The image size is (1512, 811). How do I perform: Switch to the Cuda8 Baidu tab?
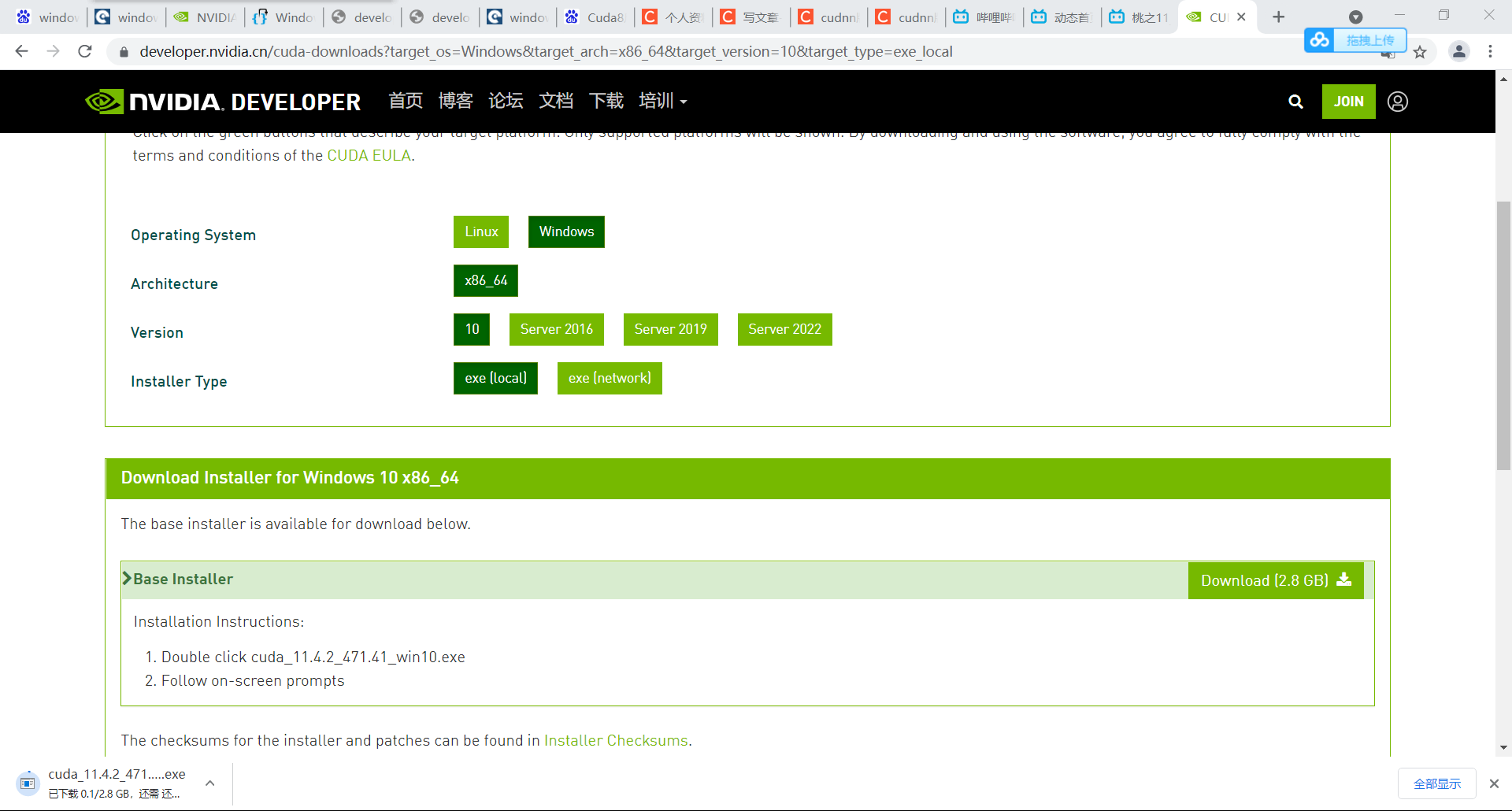pyautogui.click(x=595, y=17)
